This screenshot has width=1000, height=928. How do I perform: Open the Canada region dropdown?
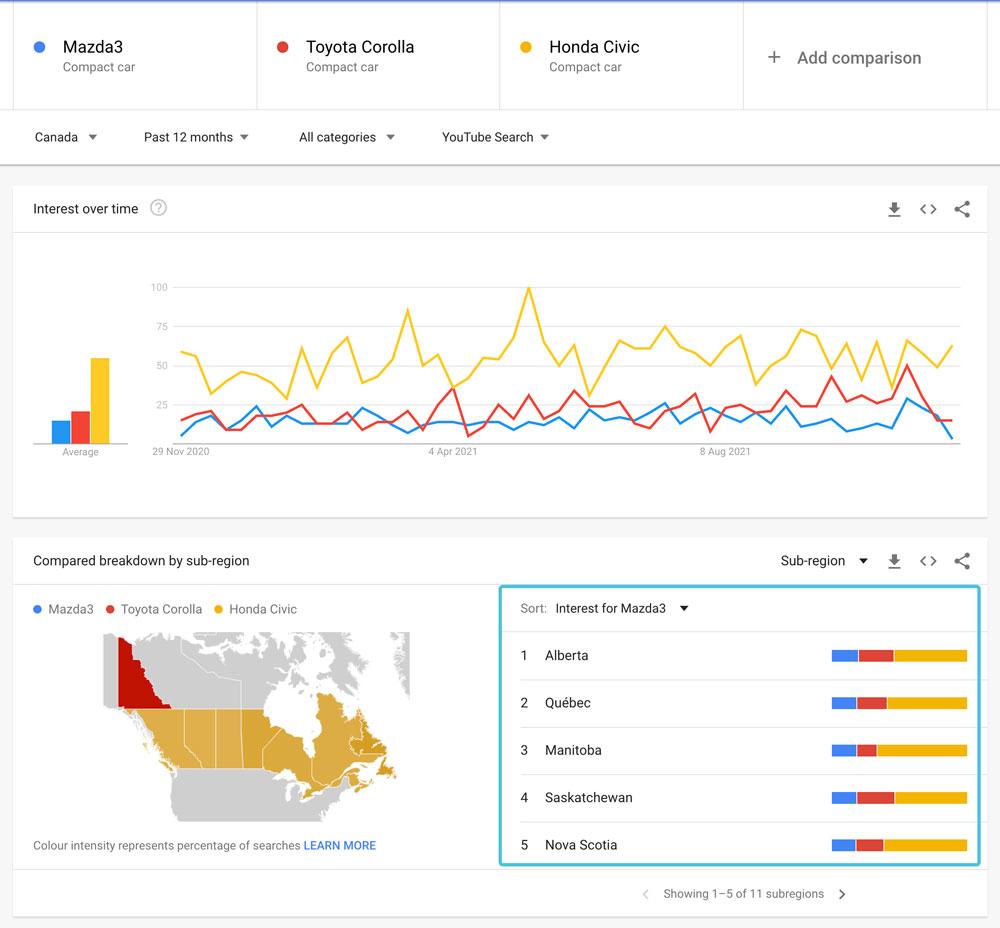pyautogui.click(x=66, y=137)
